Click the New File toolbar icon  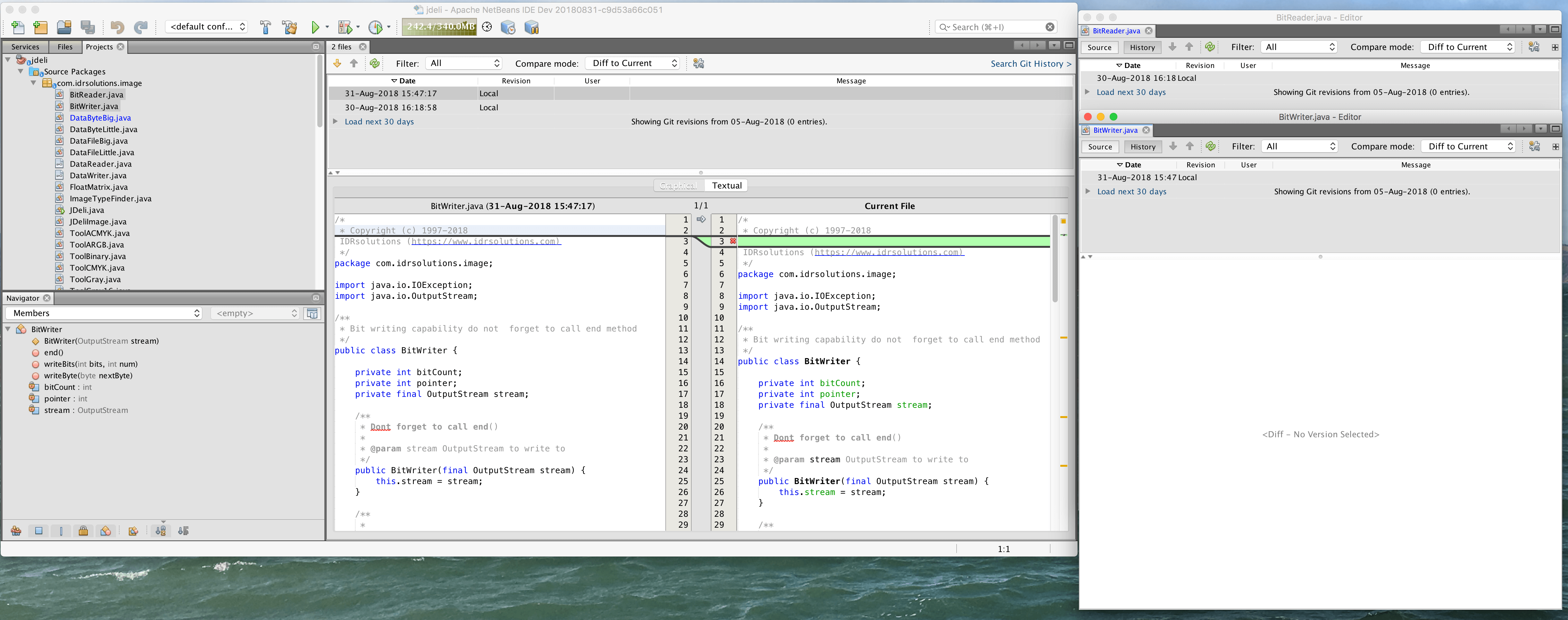18,27
